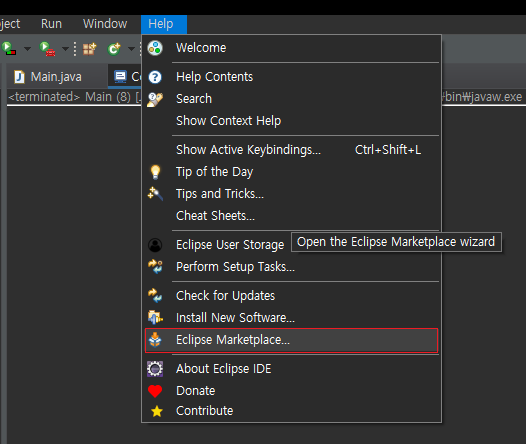Viewport: 526px width, 444px height.
Task: Choose Tip of the Day
Action: (292, 172)
